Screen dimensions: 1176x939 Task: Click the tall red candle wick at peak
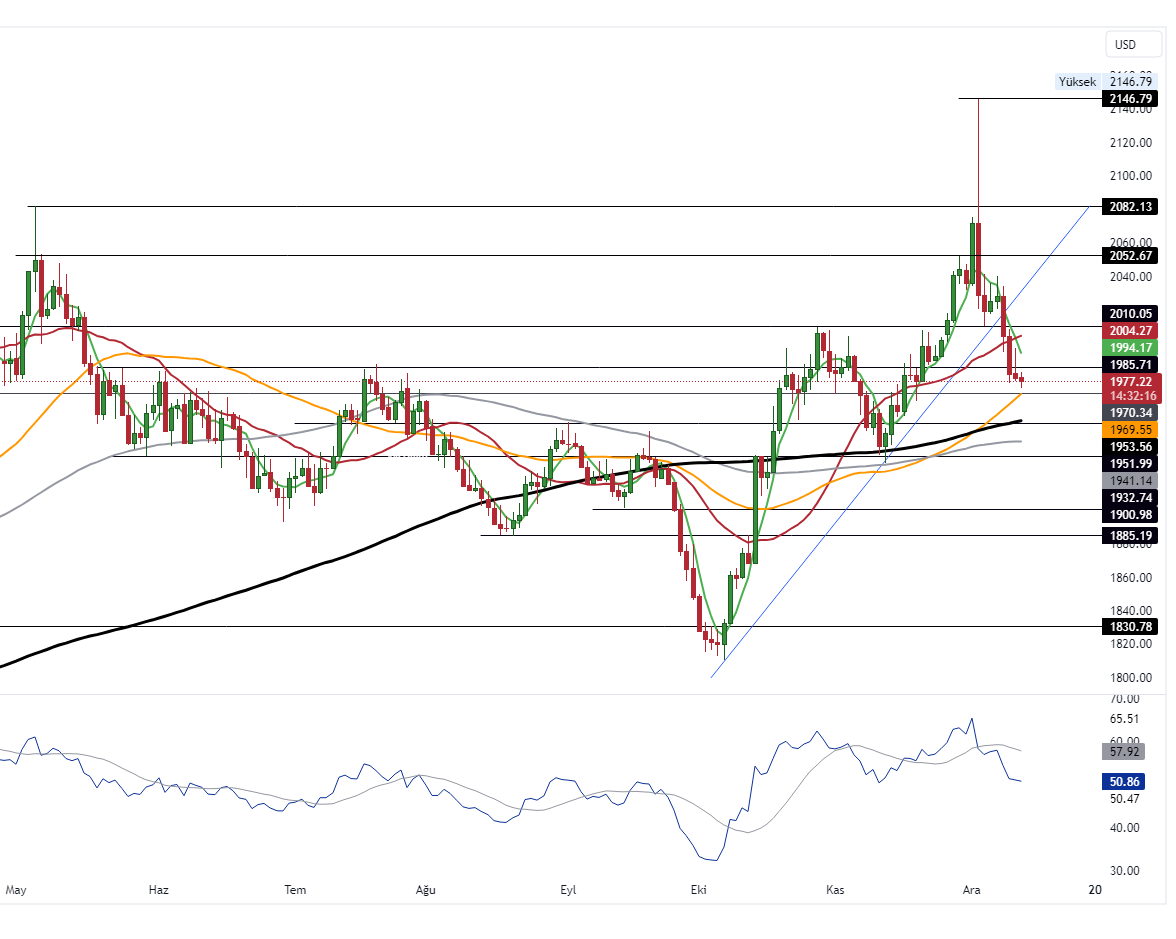coord(978,150)
